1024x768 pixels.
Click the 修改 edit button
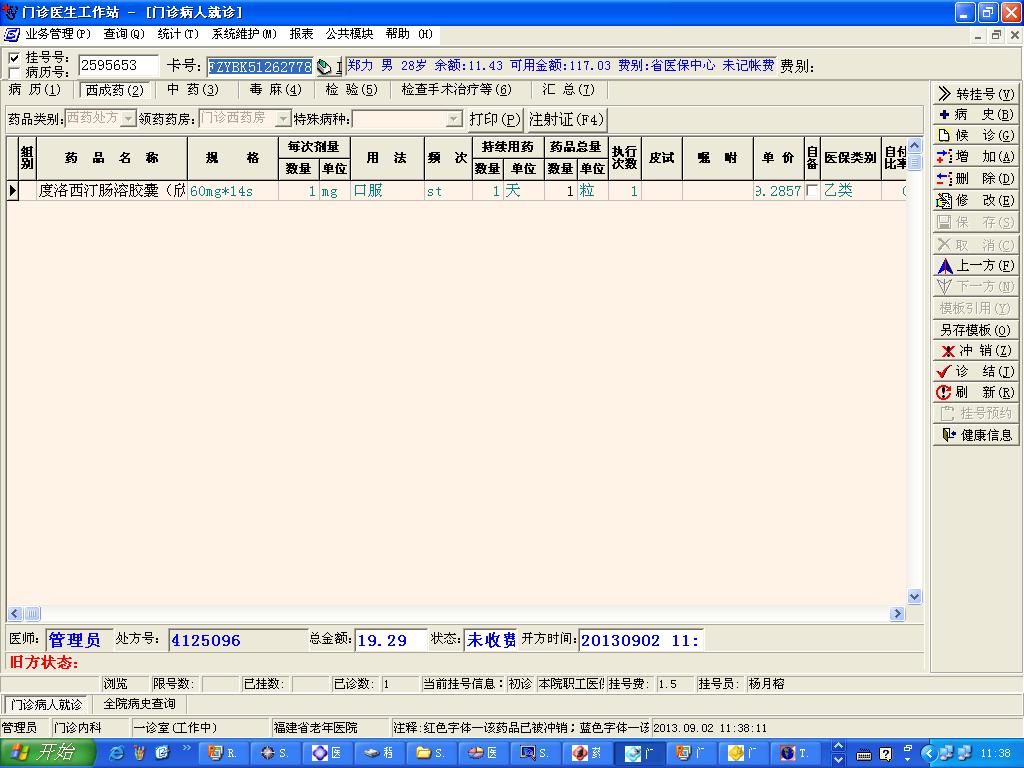(x=975, y=200)
